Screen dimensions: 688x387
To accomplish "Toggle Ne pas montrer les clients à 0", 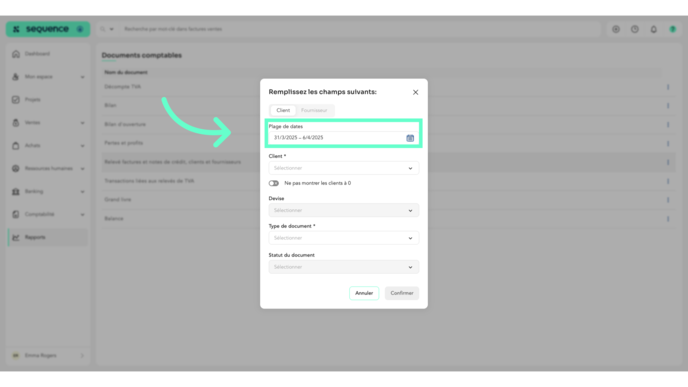I will pos(274,183).
